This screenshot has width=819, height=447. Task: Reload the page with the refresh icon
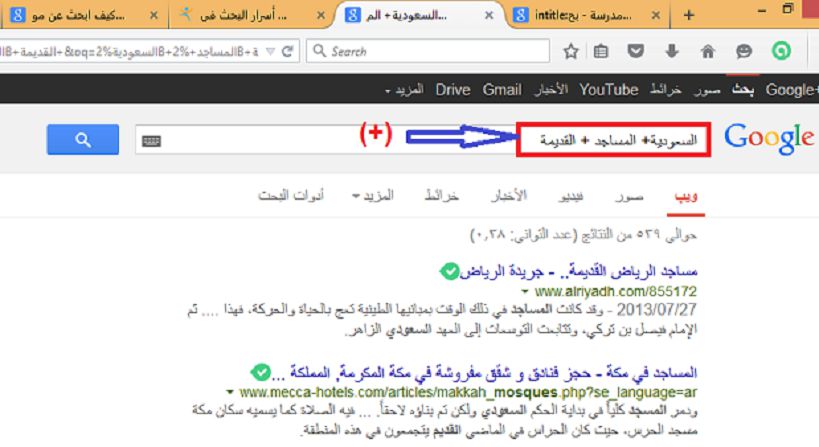point(287,51)
